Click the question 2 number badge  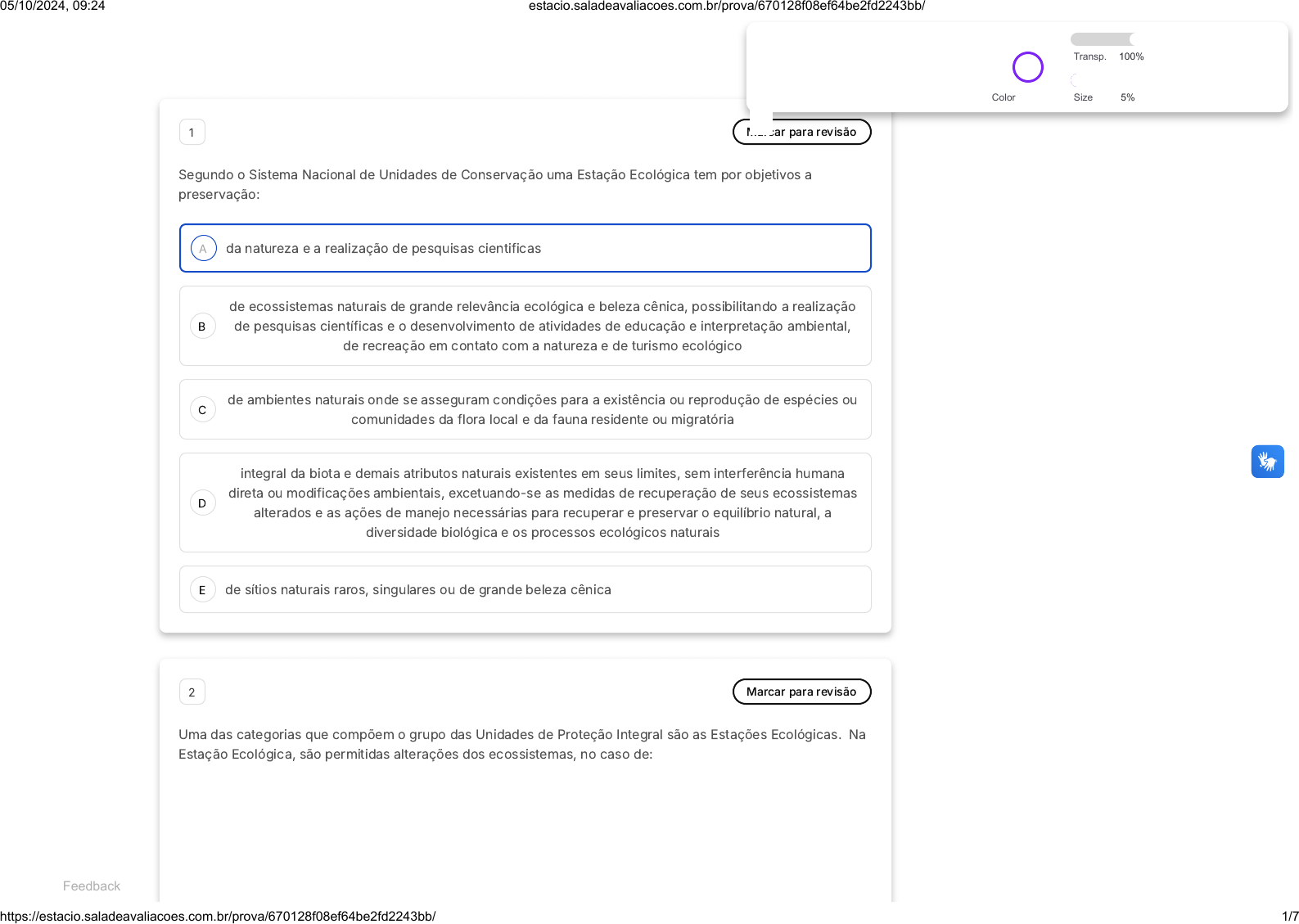(x=192, y=692)
